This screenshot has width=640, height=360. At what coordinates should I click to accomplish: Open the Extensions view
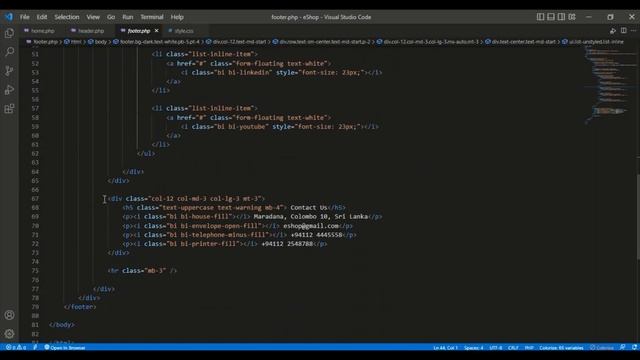point(9,109)
